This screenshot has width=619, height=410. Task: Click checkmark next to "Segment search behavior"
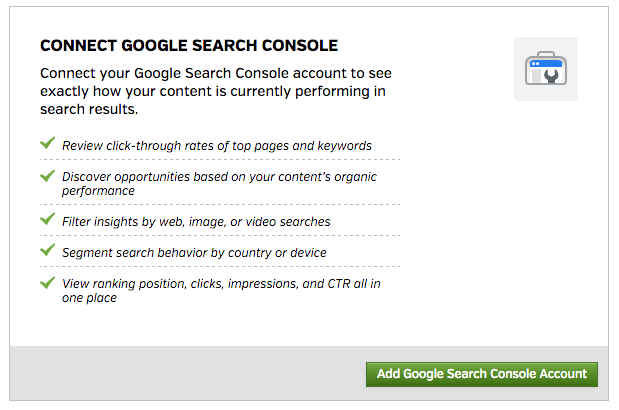tap(47, 251)
